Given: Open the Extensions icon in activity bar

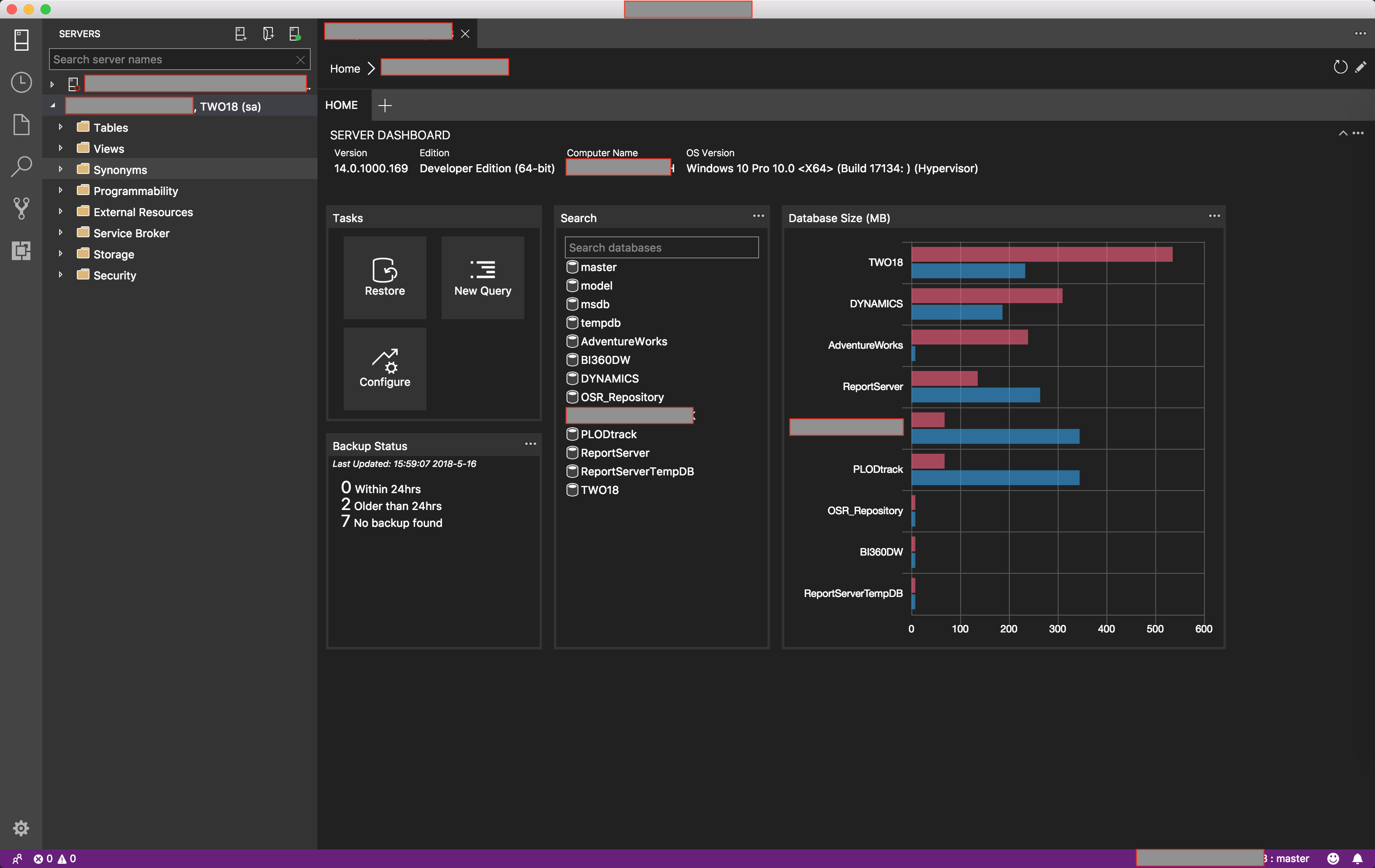Looking at the screenshot, I should click(21, 250).
